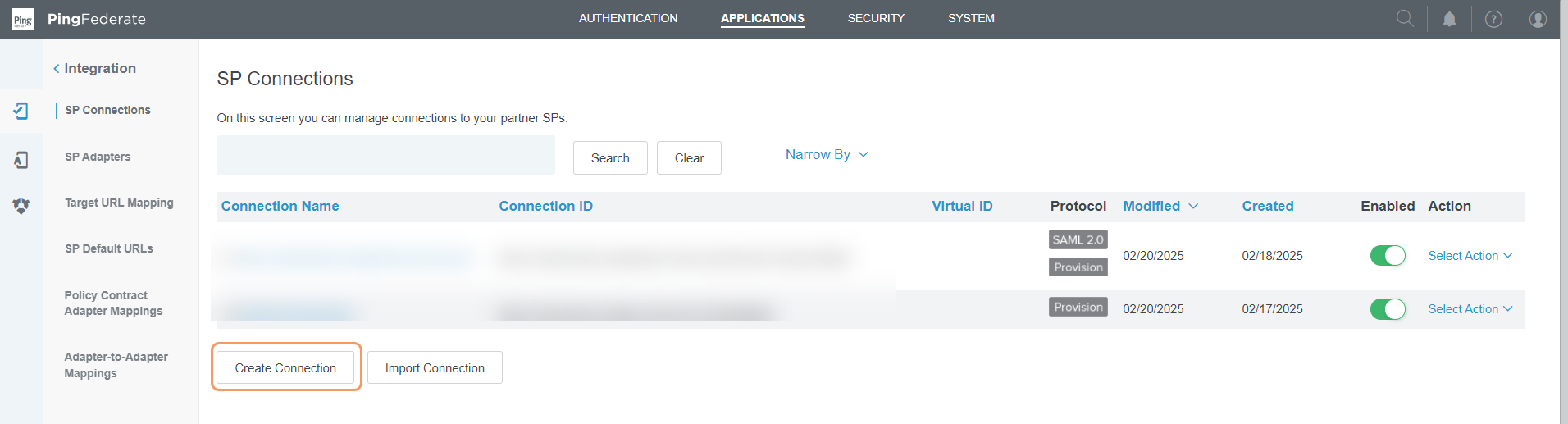The height and width of the screenshot is (424, 1568).
Task: Click the Clear button
Action: 689,157
